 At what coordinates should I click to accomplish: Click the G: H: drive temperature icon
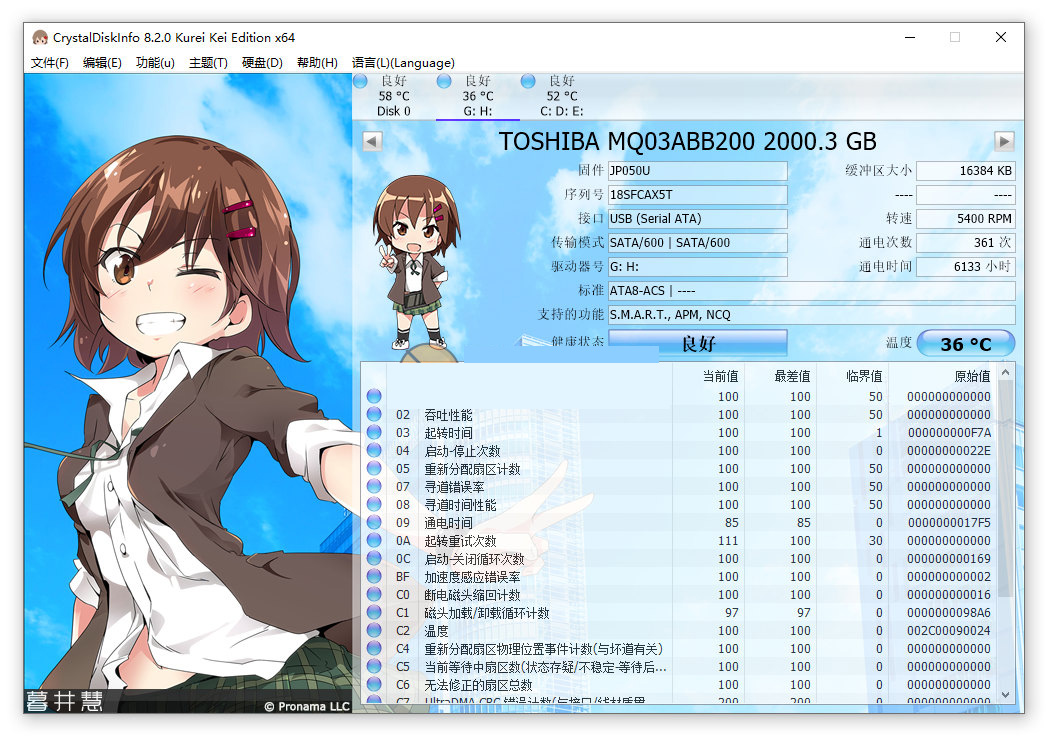pyautogui.click(x=444, y=81)
